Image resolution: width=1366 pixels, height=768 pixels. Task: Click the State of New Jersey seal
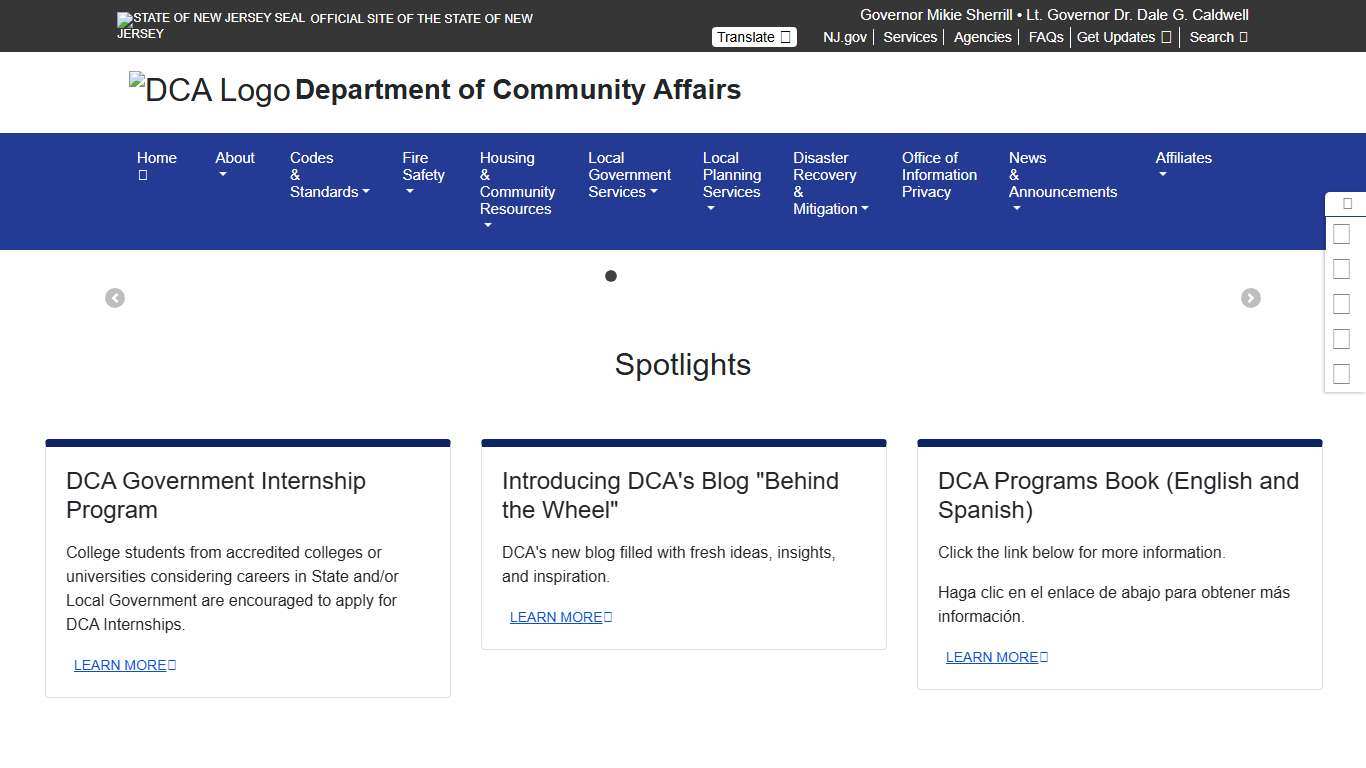pos(208,20)
